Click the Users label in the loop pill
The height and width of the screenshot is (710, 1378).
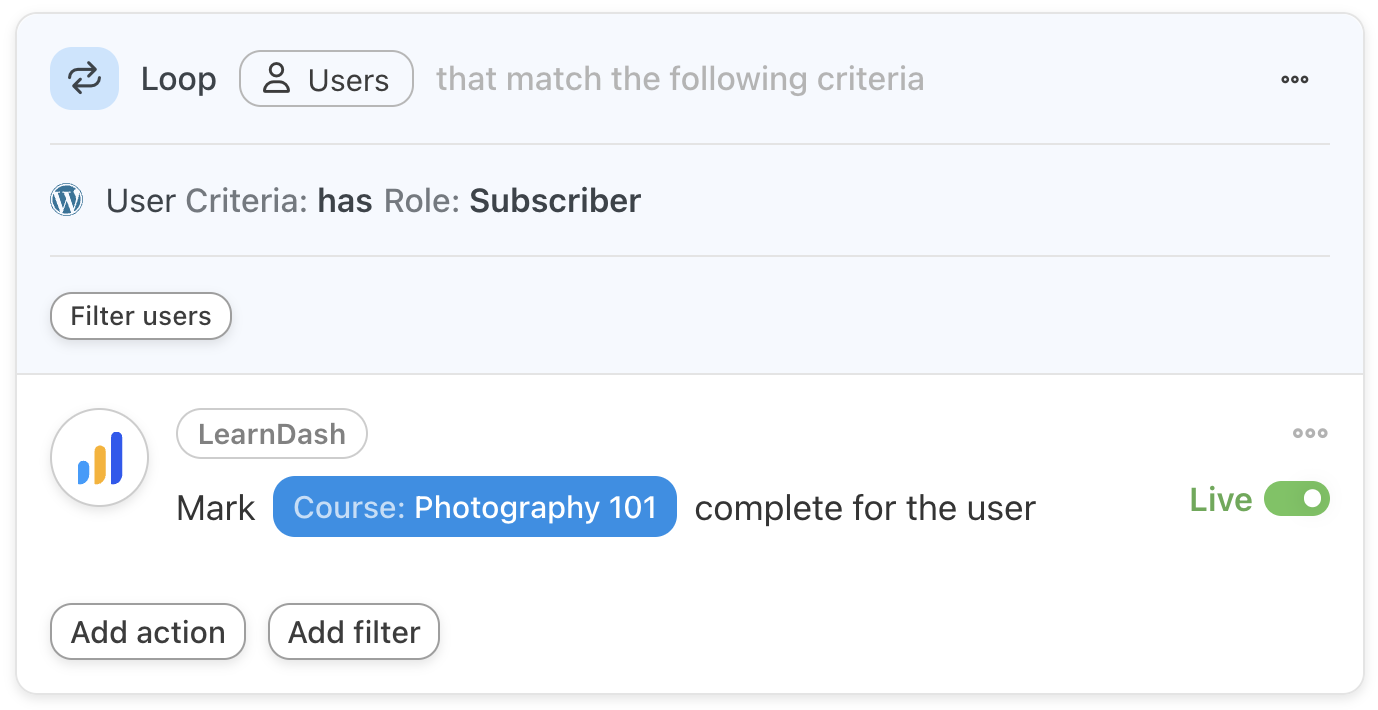tap(348, 80)
